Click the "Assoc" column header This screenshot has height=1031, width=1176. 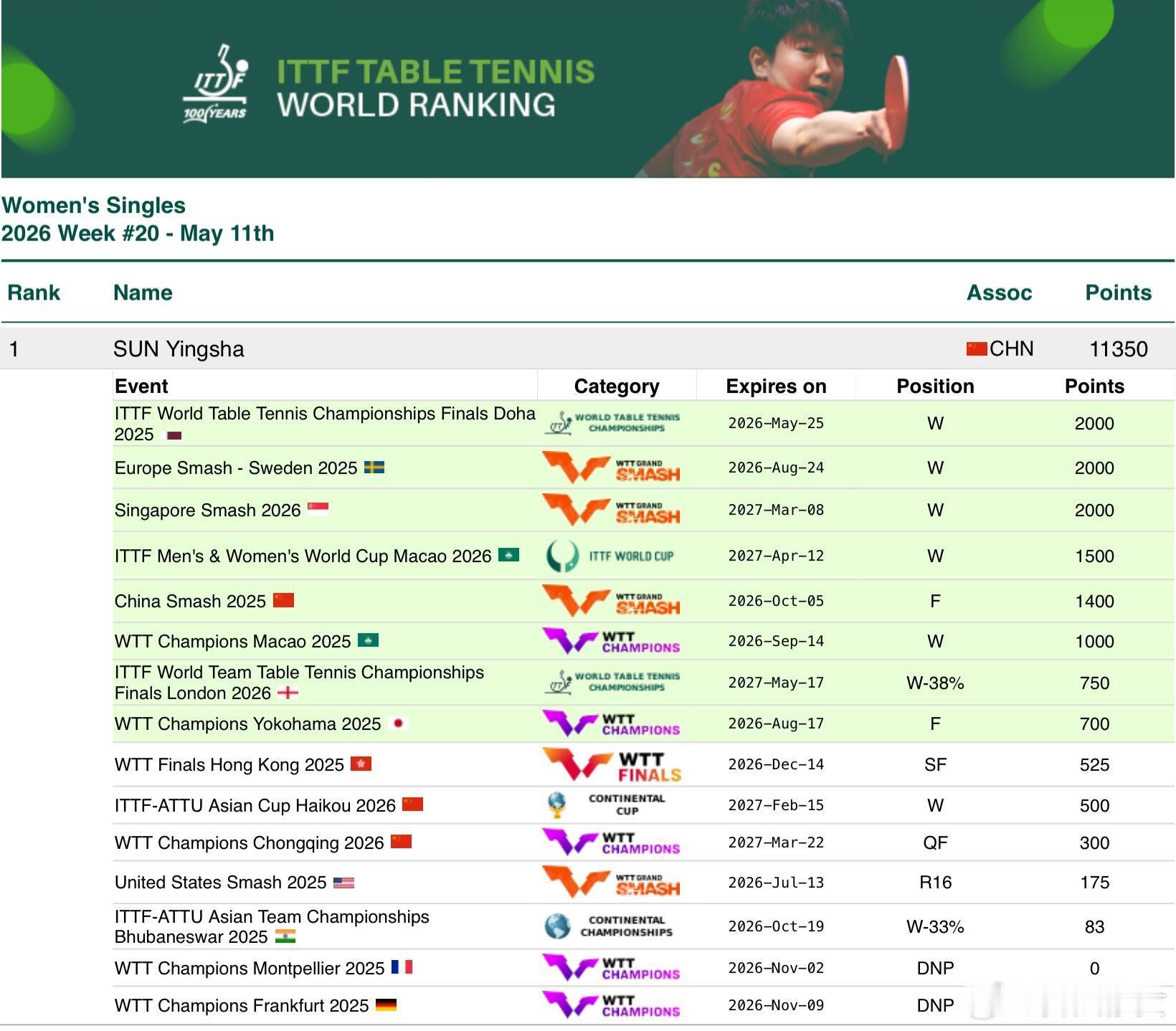point(999,293)
